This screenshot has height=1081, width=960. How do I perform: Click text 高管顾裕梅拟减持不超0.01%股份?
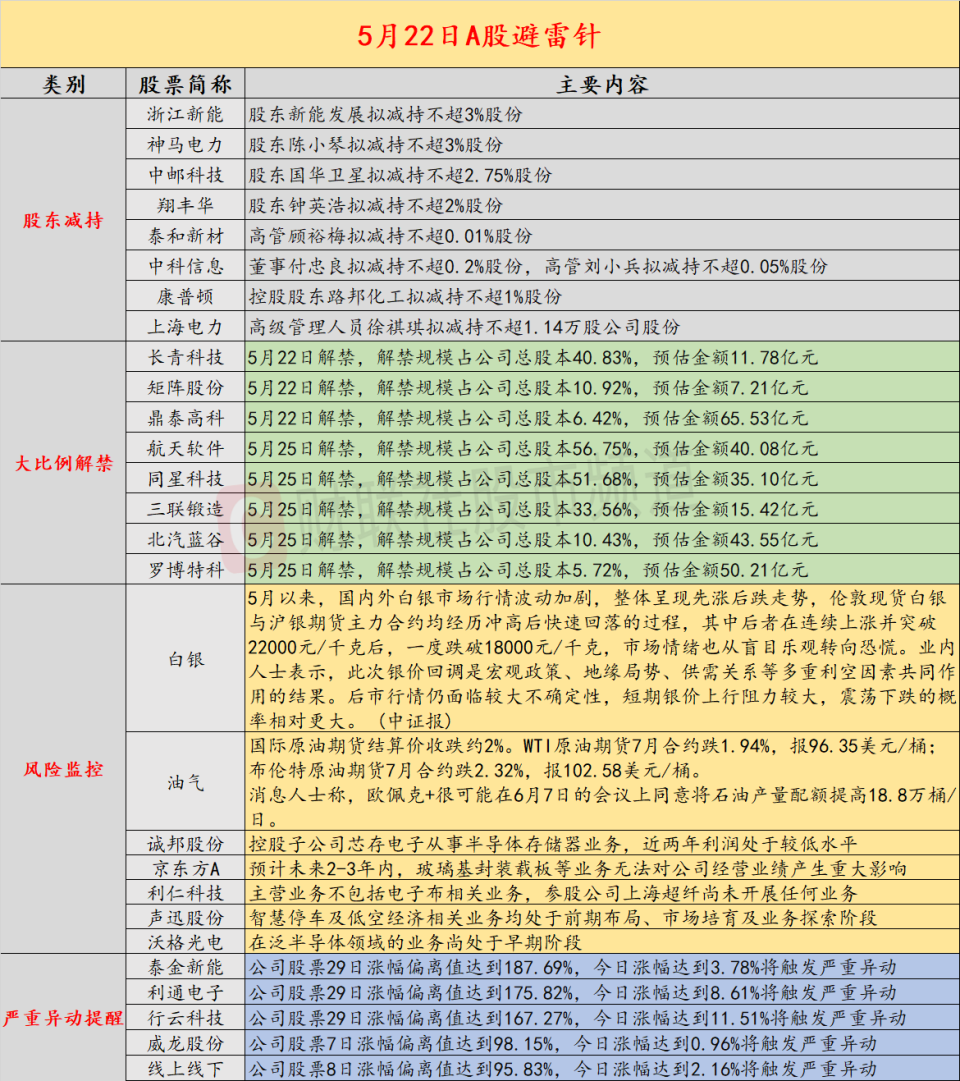[x=390, y=236]
